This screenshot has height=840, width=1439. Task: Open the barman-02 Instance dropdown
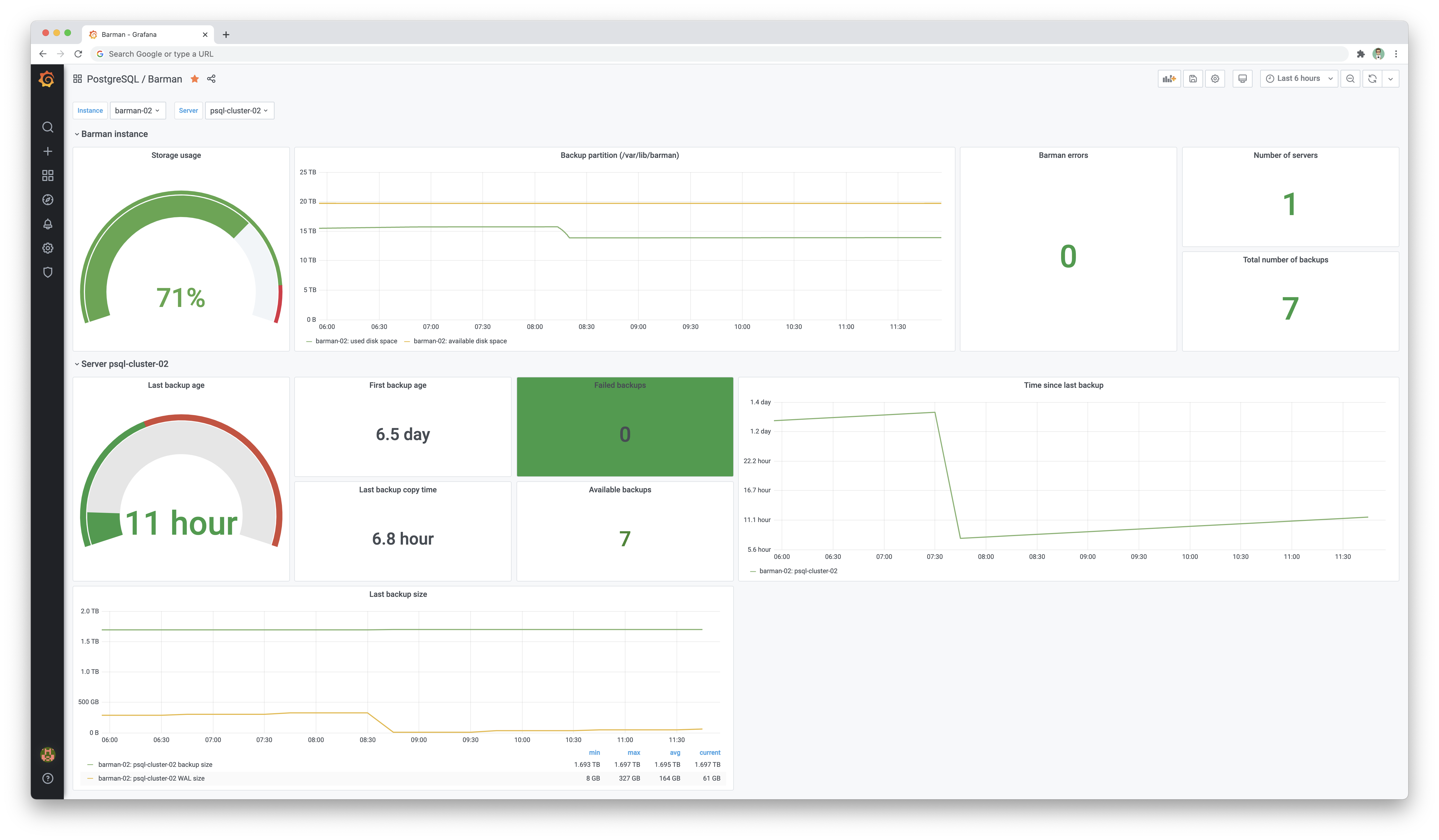(x=137, y=111)
